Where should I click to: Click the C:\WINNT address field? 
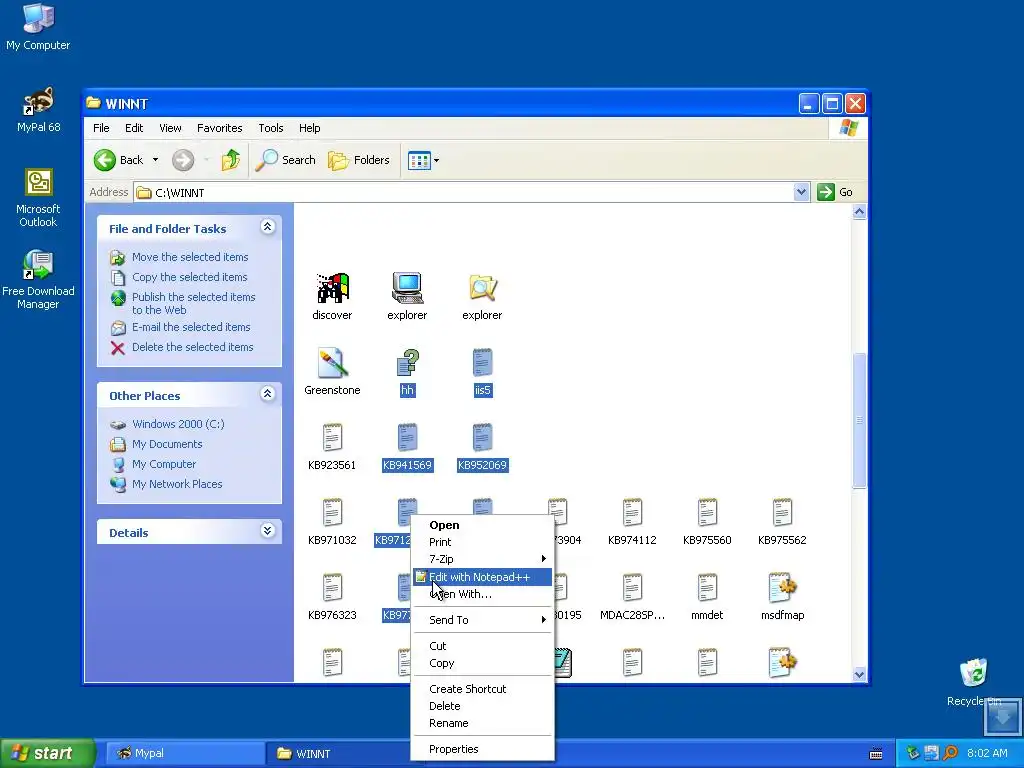pyautogui.click(x=464, y=193)
